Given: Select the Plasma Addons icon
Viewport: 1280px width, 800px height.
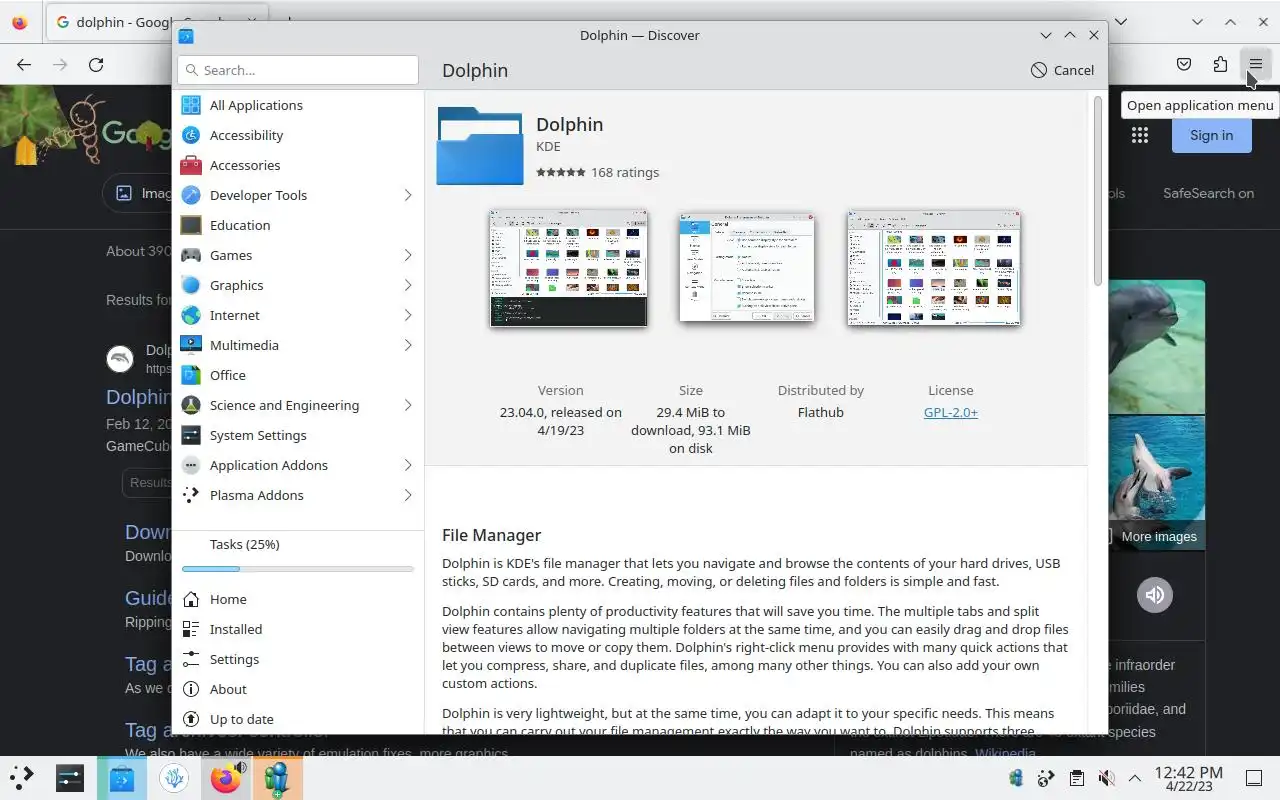Looking at the screenshot, I should 191,495.
